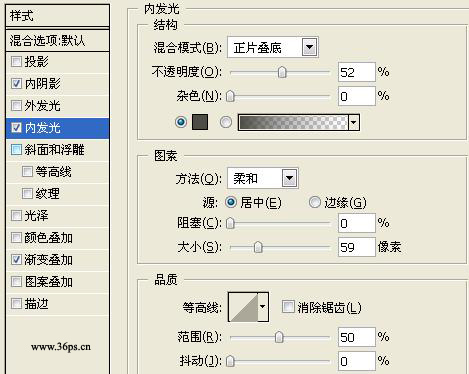
Task: Click the 抖动 jitter slider handle
Action: pos(230,361)
